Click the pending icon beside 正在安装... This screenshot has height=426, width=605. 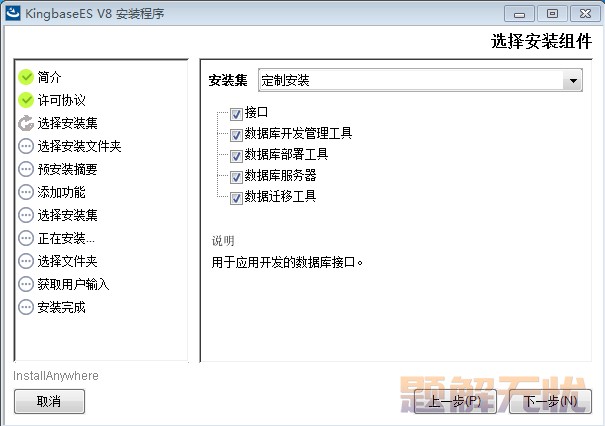click(x=26, y=238)
